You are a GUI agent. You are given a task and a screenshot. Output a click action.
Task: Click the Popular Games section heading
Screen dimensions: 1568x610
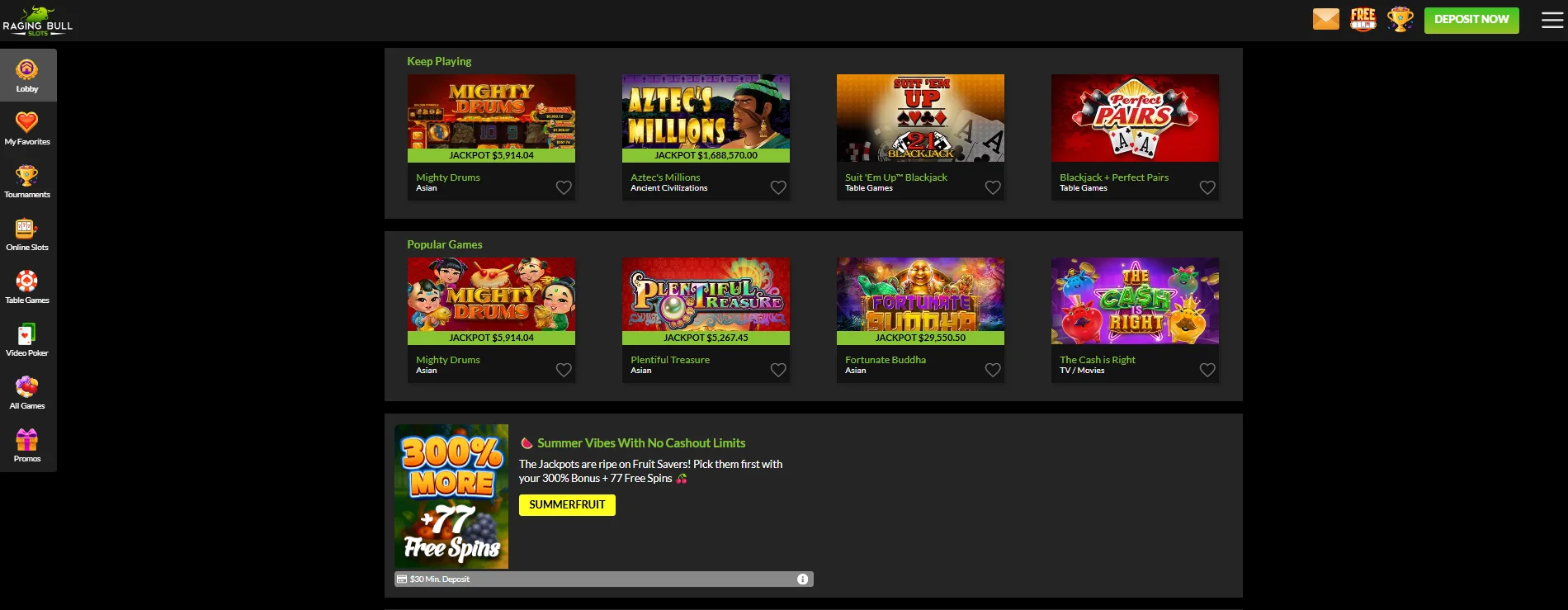(445, 244)
